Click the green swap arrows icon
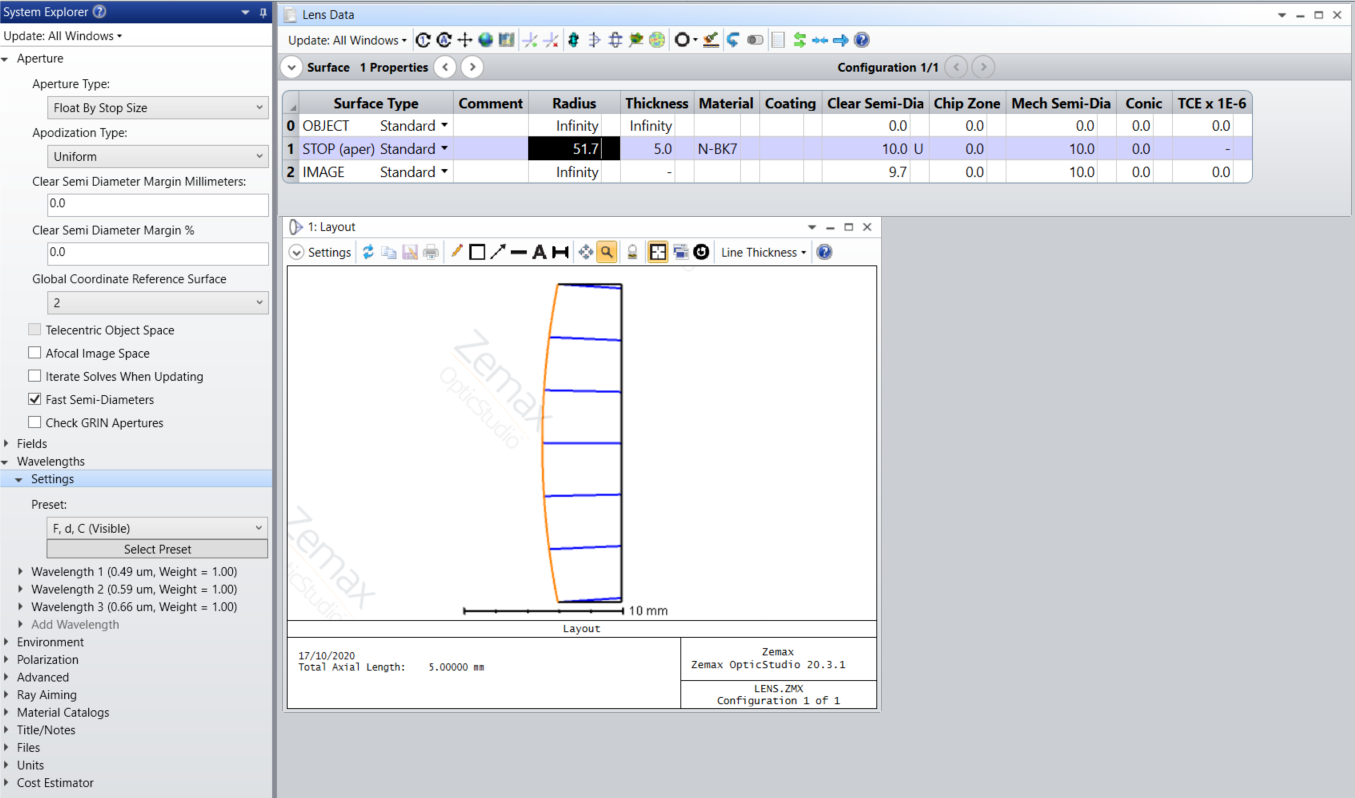1355x798 pixels. (800, 40)
